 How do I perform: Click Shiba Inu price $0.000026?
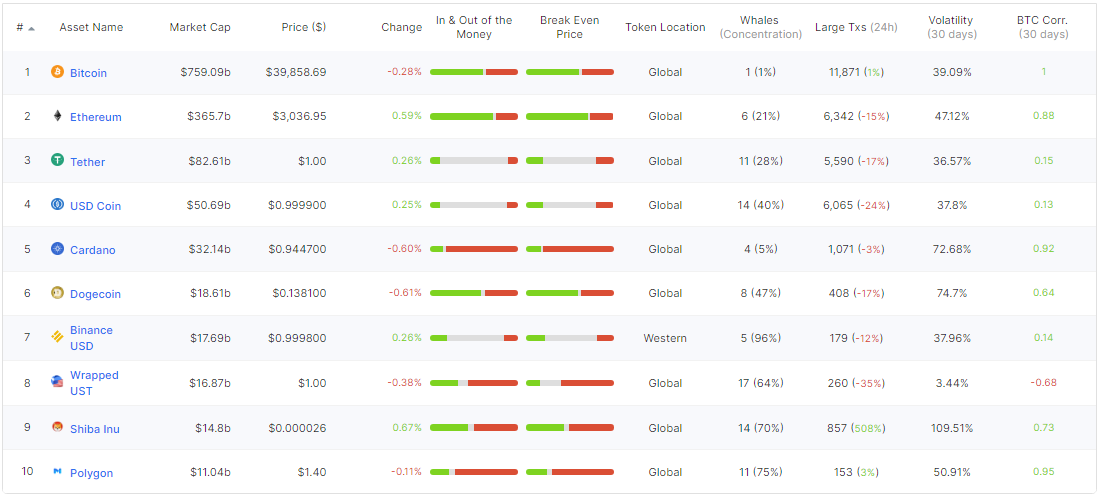tap(297, 427)
